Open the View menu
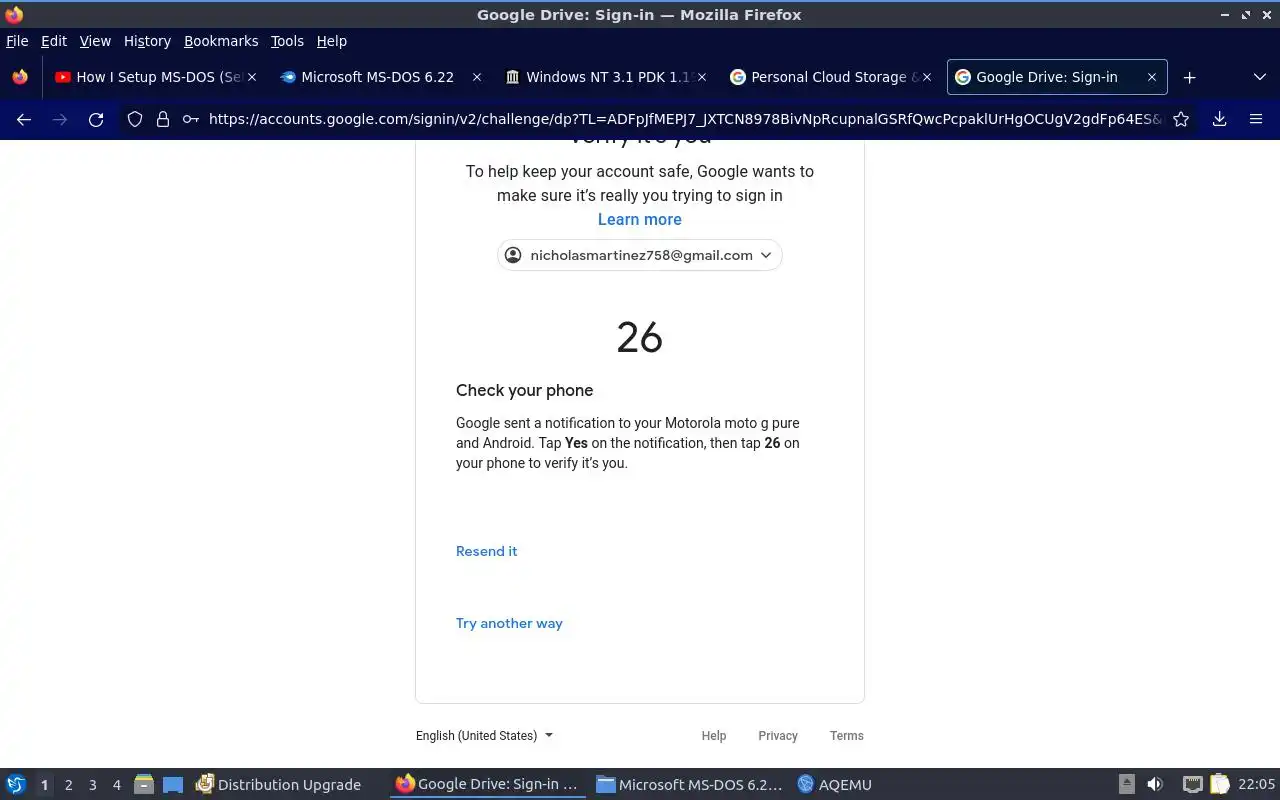 coord(95,41)
